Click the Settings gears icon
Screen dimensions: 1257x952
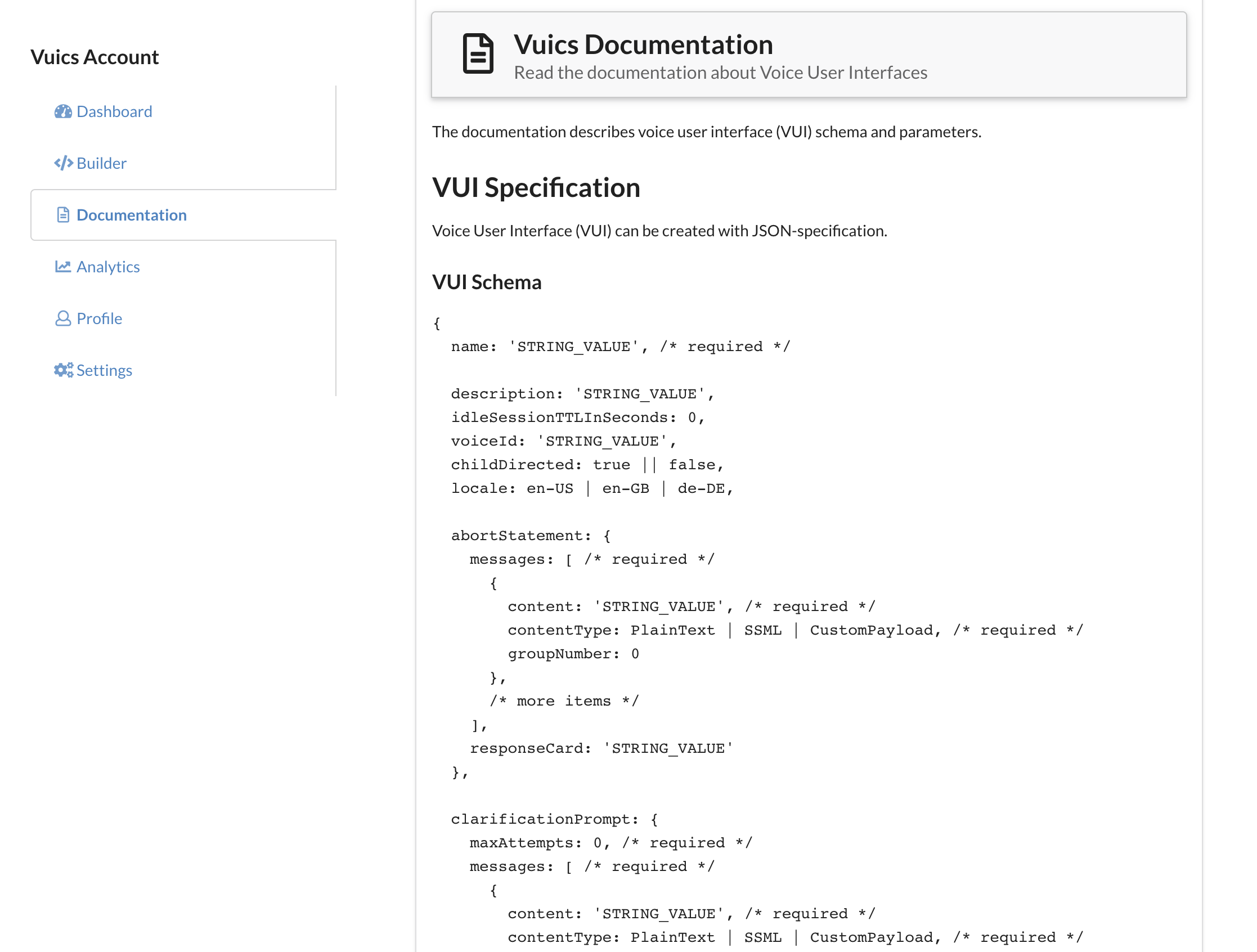63,370
